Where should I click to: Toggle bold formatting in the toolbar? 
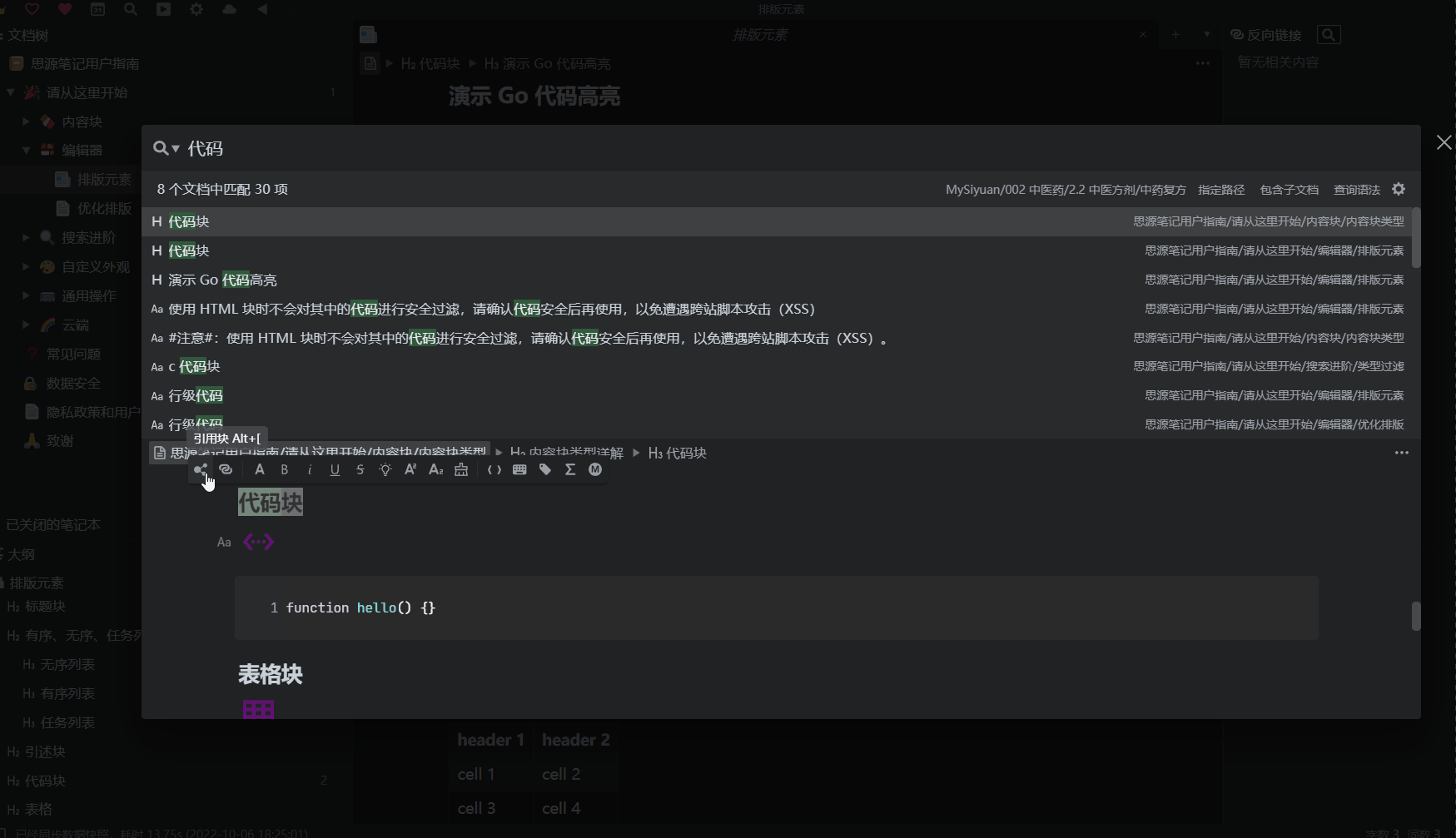point(284,469)
